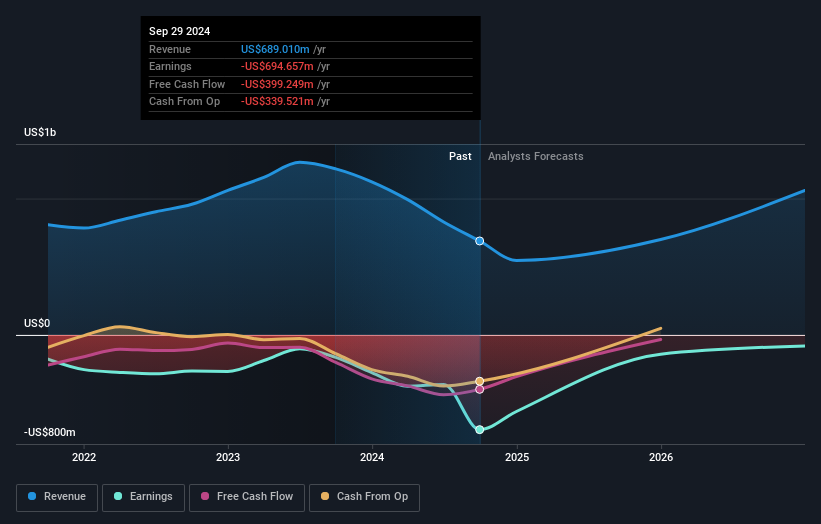Click the 2022 x-axis label
Viewport: 821px width, 524px height.
click(84, 457)
